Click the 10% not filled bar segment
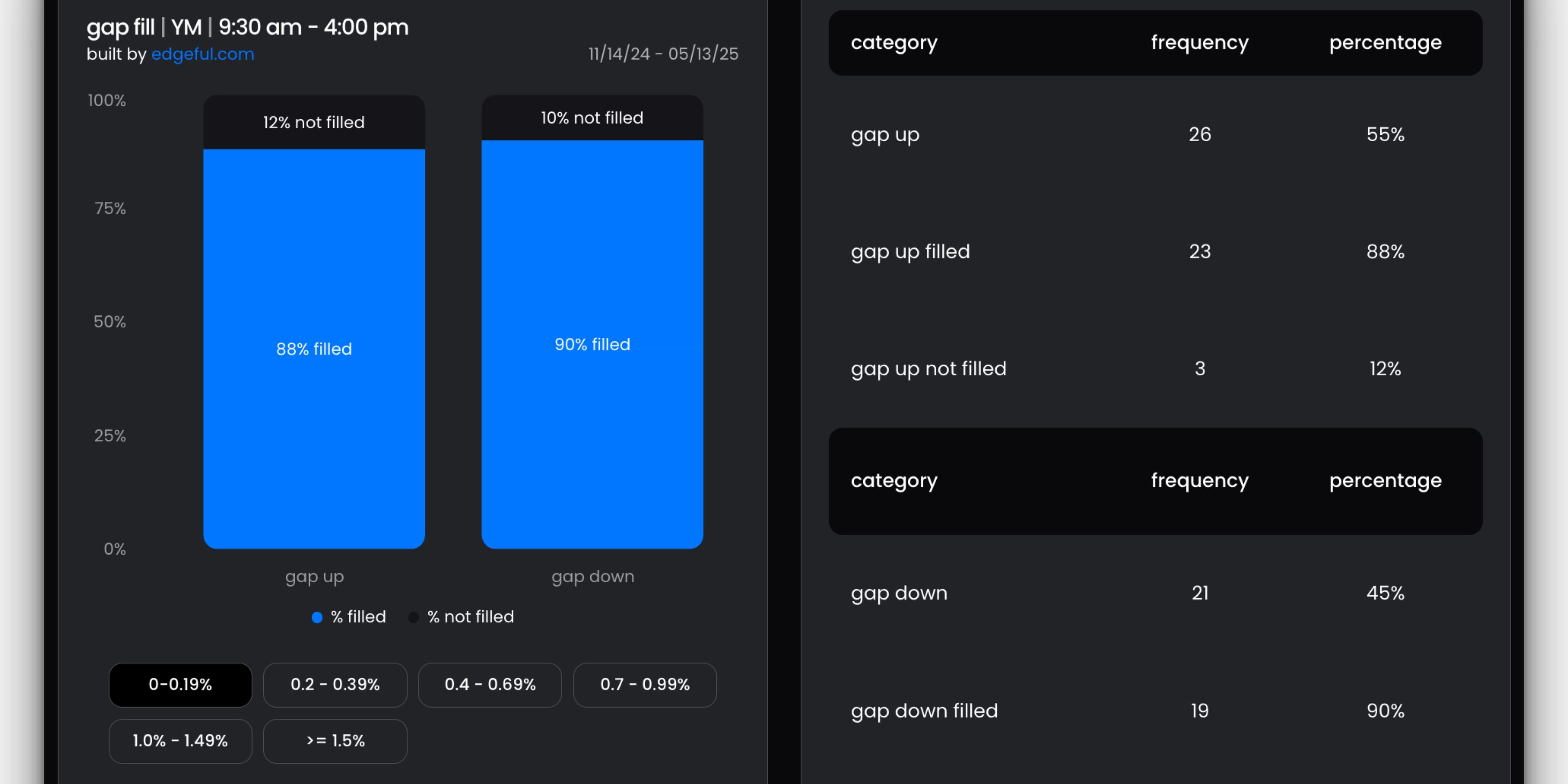 pyautogui.click(x=592, y=118)
